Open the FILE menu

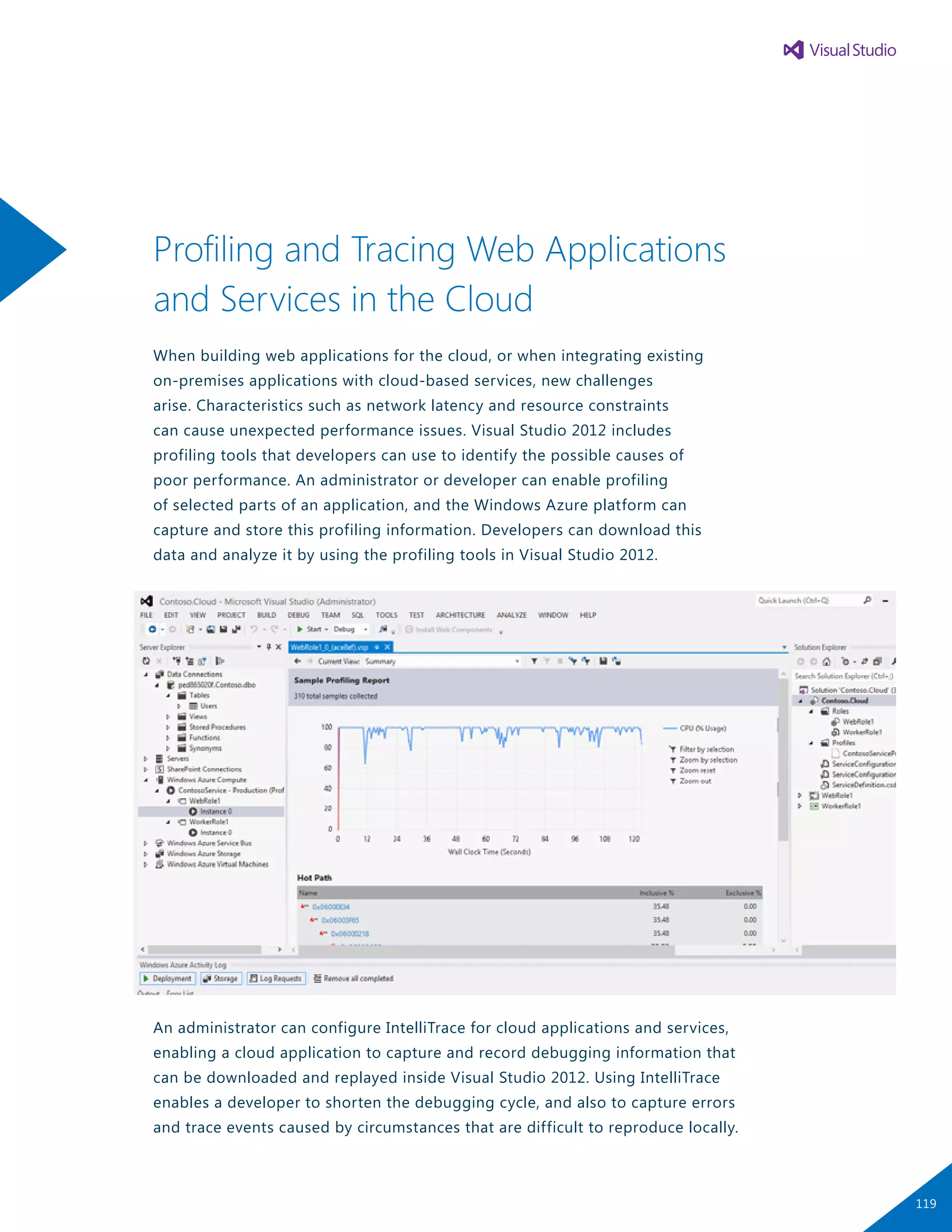point(146,616)
